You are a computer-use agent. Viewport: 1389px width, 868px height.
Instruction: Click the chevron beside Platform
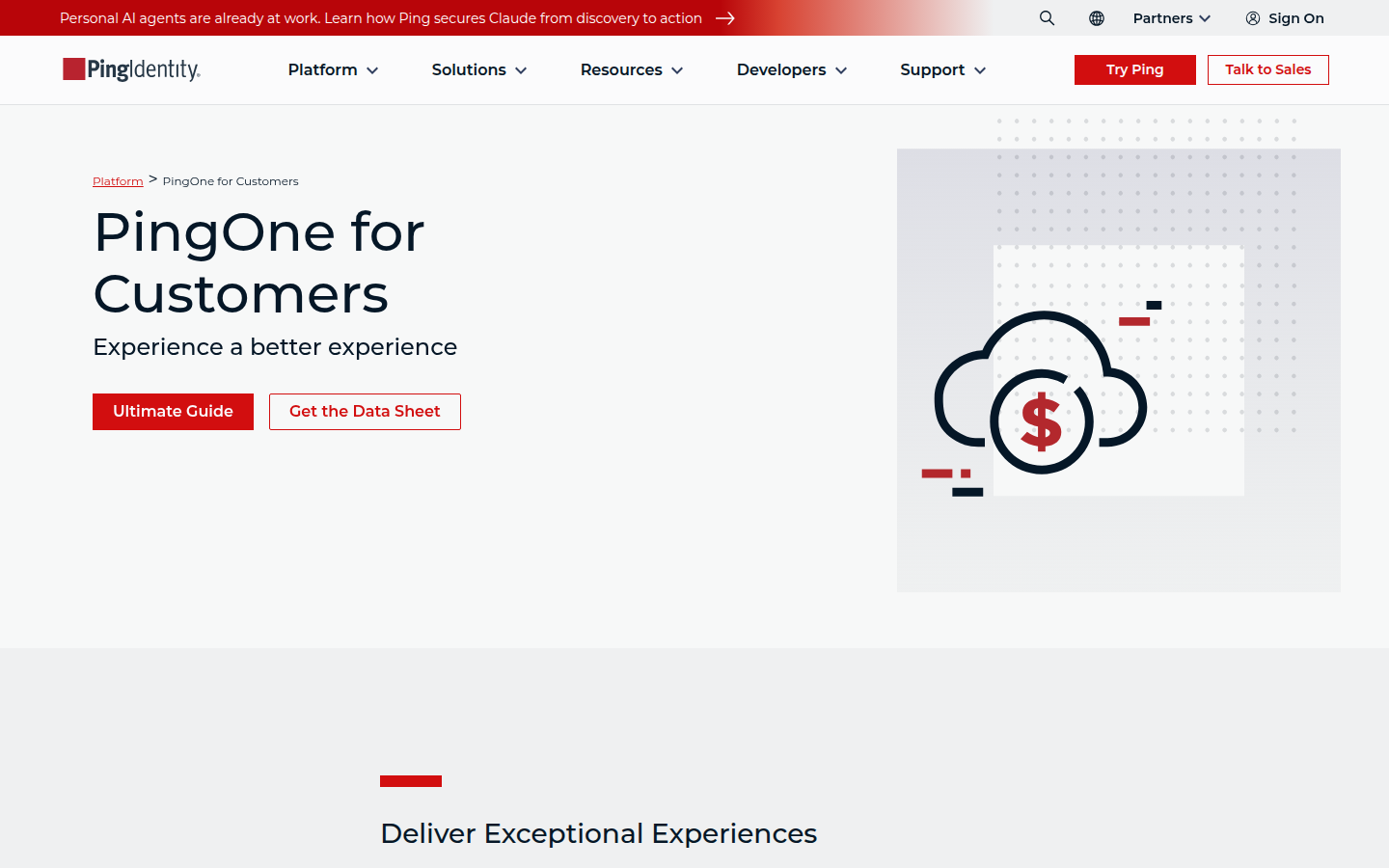pos(372,70)
